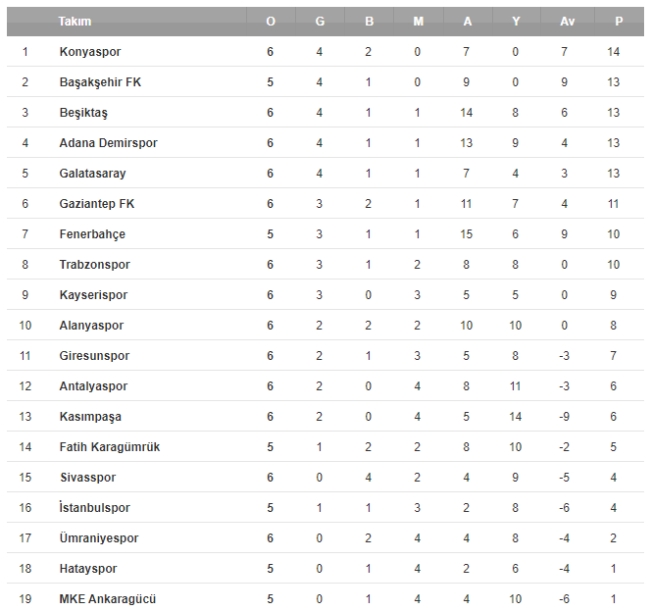Click the Galatasaray team link
The height and width of the screenshot is (611, 650).
(92, 173)
